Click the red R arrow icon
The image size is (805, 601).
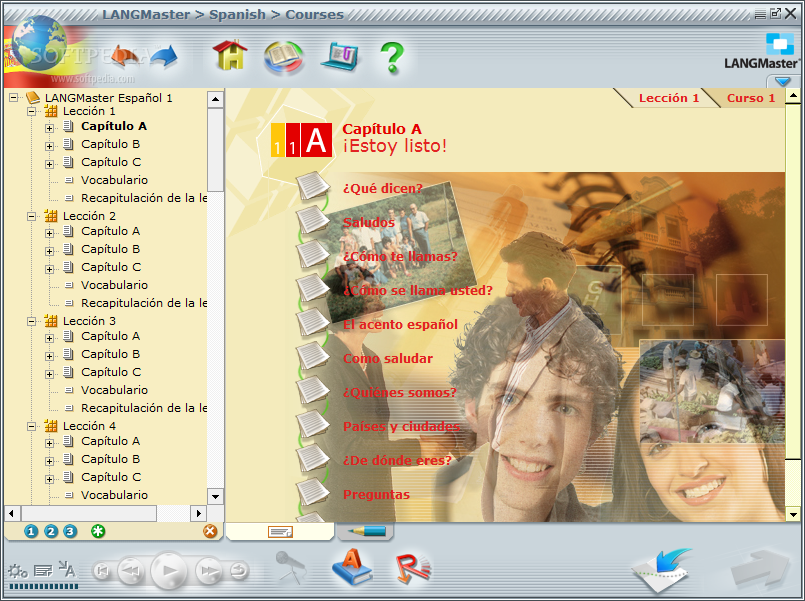(414, 568)
